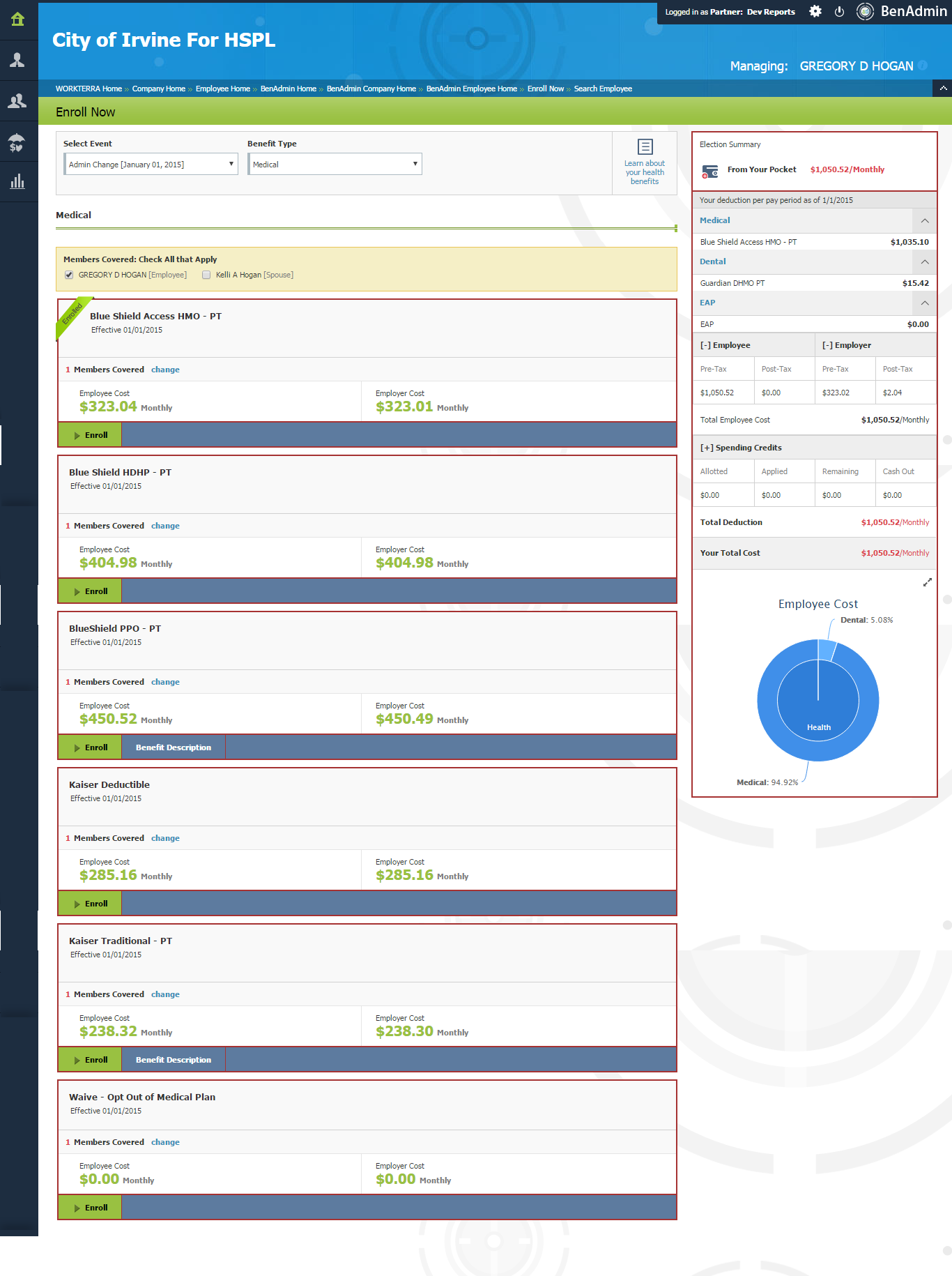952x1276 pixels.
Task: Enroll in Kaiser Deductible plan
Action: [91, 904]
